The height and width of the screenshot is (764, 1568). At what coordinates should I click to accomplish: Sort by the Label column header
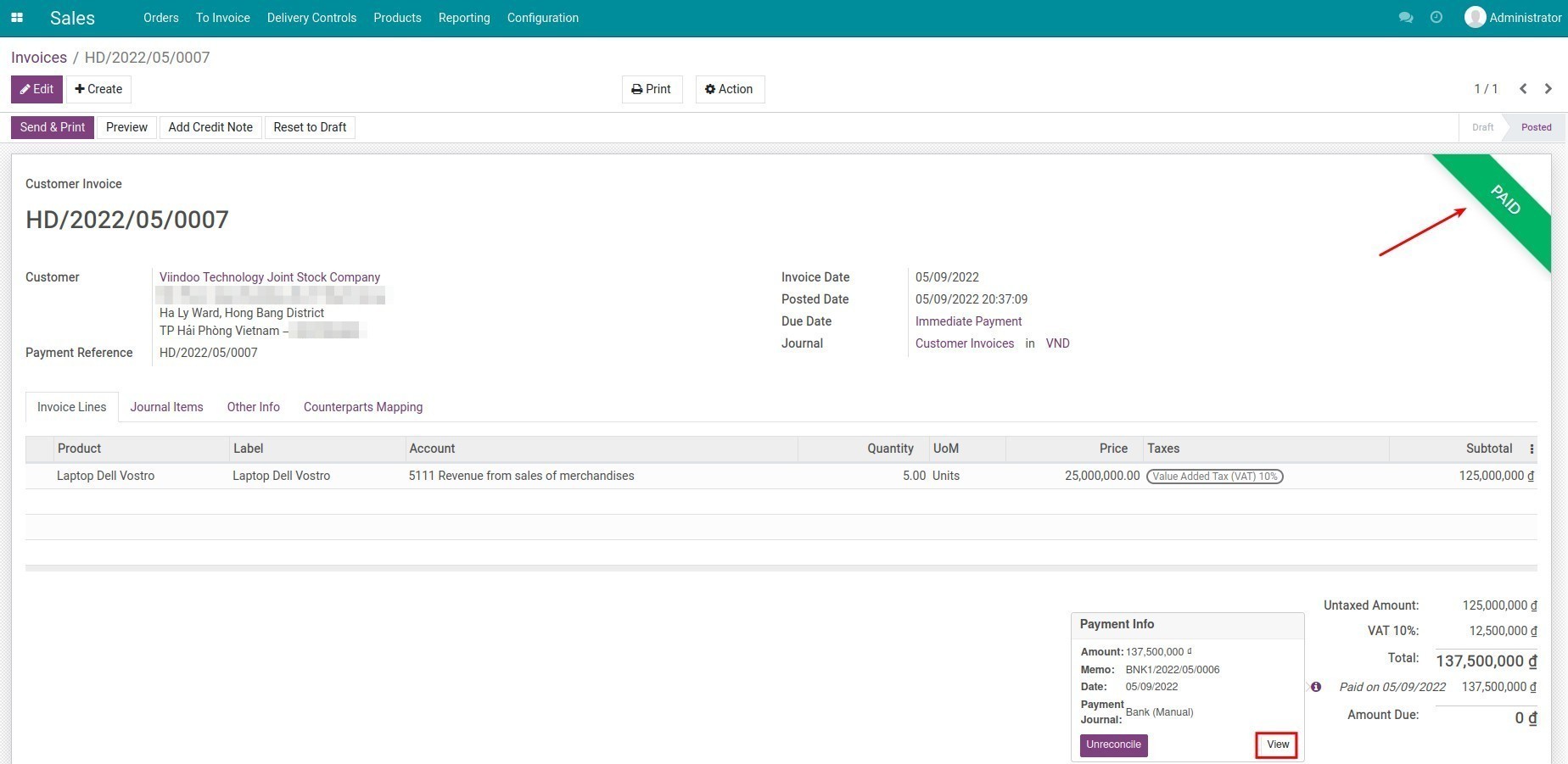[x=317, y=449]
